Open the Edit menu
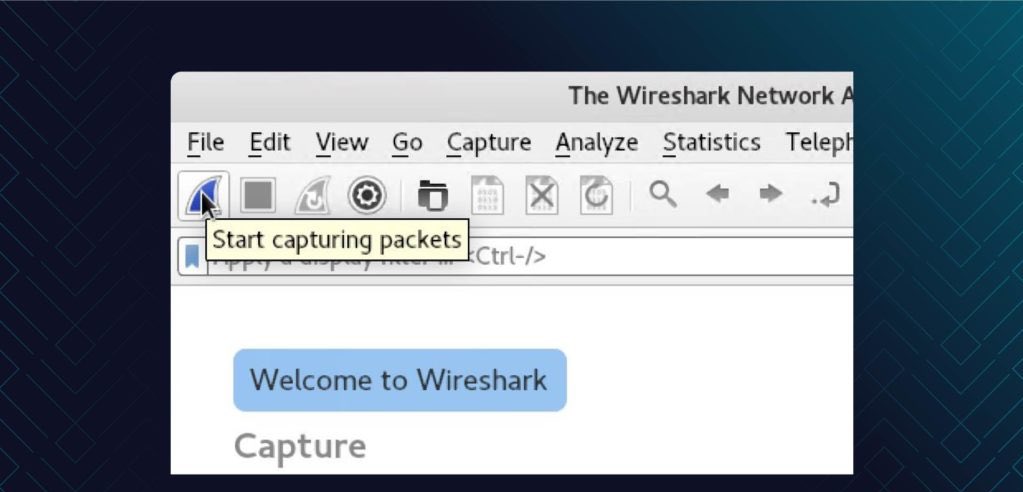The width and height of the screenshot is (1023, 492). 270,142
